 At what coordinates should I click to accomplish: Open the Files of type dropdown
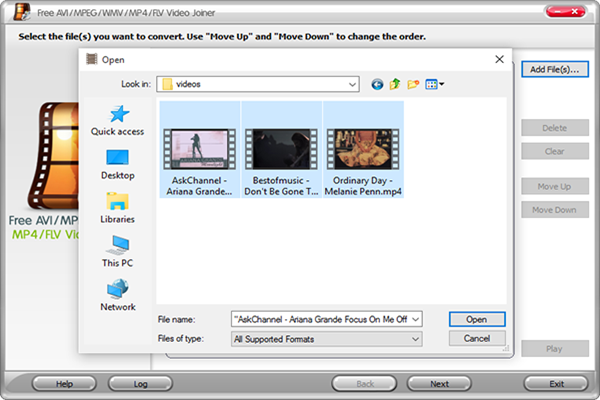coord(416,339)
